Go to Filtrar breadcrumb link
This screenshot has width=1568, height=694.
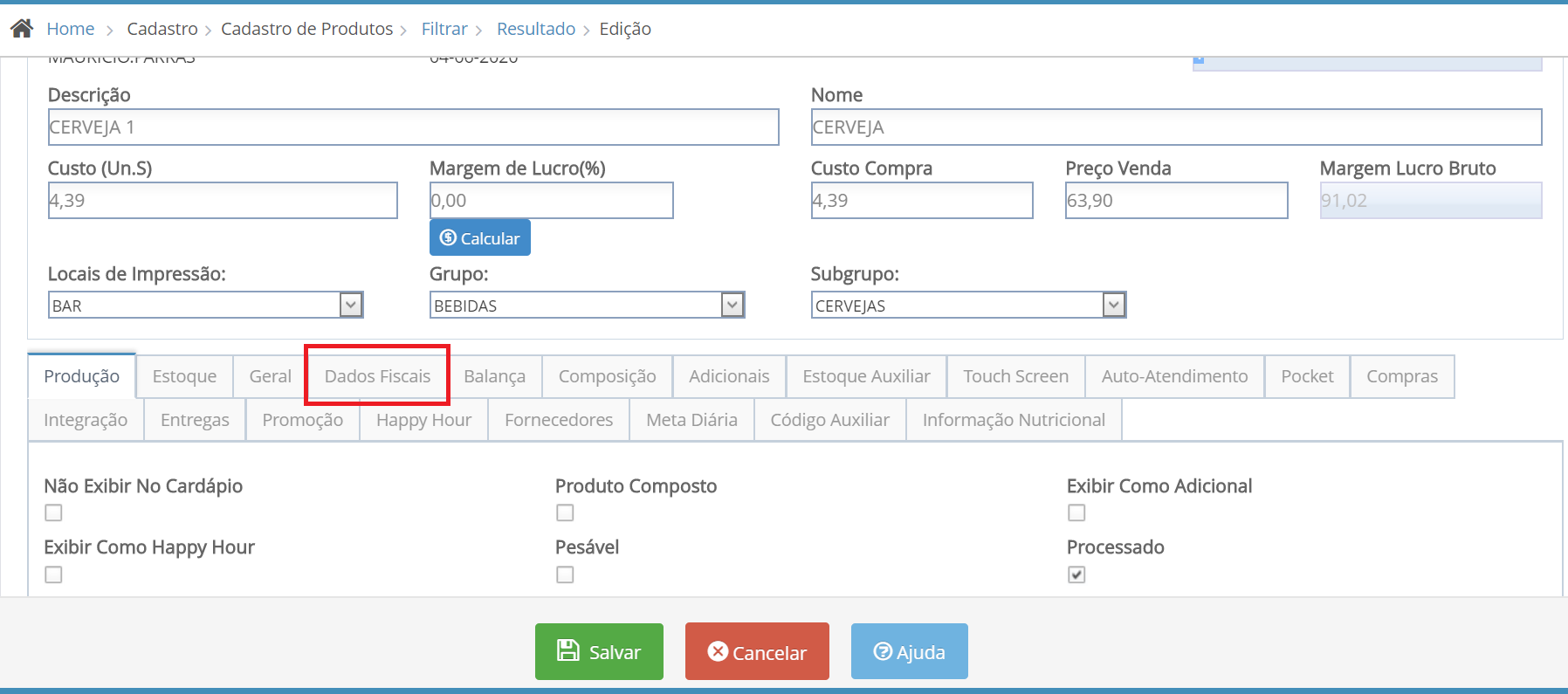click(444, 29)
